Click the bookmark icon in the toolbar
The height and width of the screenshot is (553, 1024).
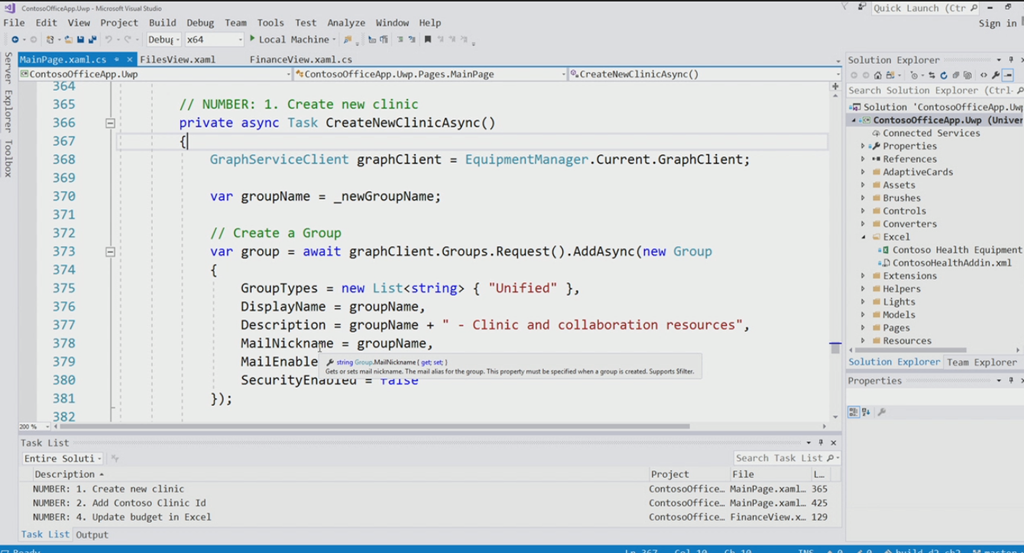pyautogui.click(x=428, y=40)
